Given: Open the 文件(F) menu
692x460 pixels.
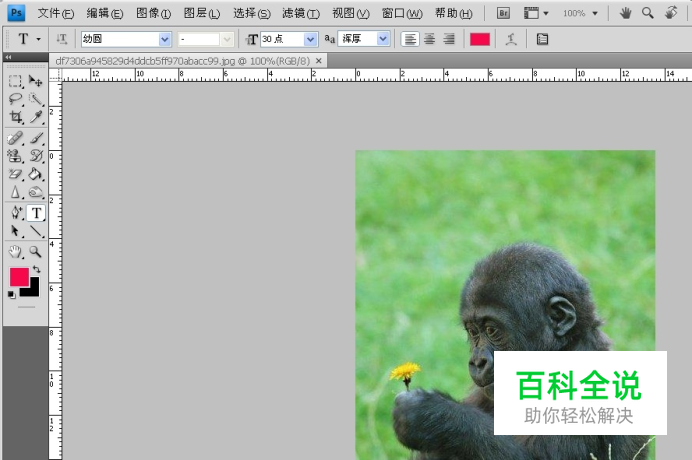Looking at the screenshot, I should (56, 14).
